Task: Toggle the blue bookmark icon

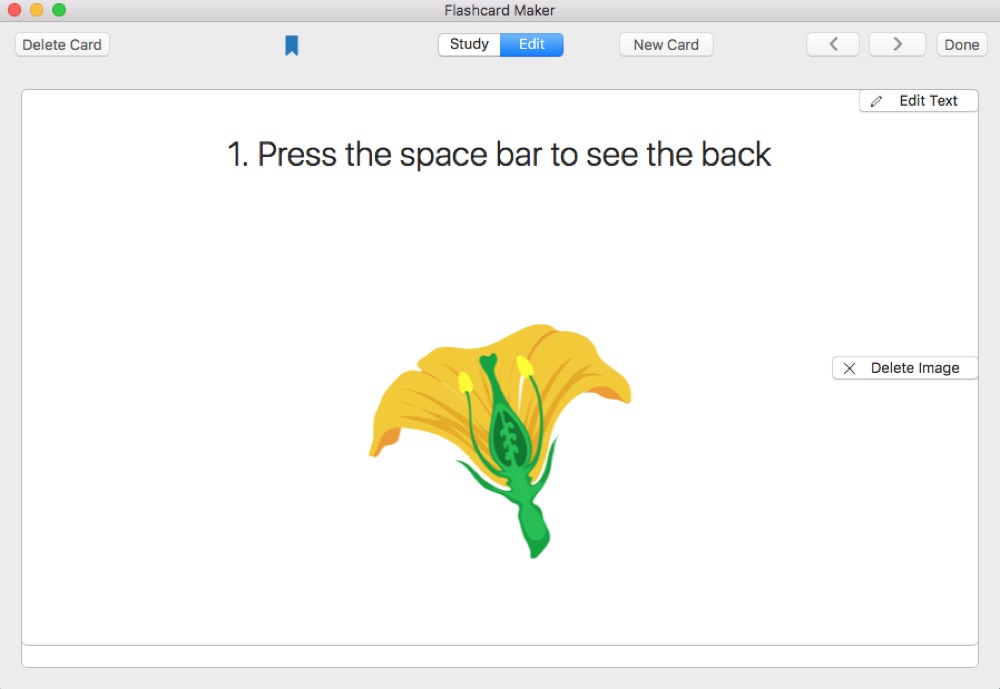Action: pyautogui.click(x=292, y=45)
